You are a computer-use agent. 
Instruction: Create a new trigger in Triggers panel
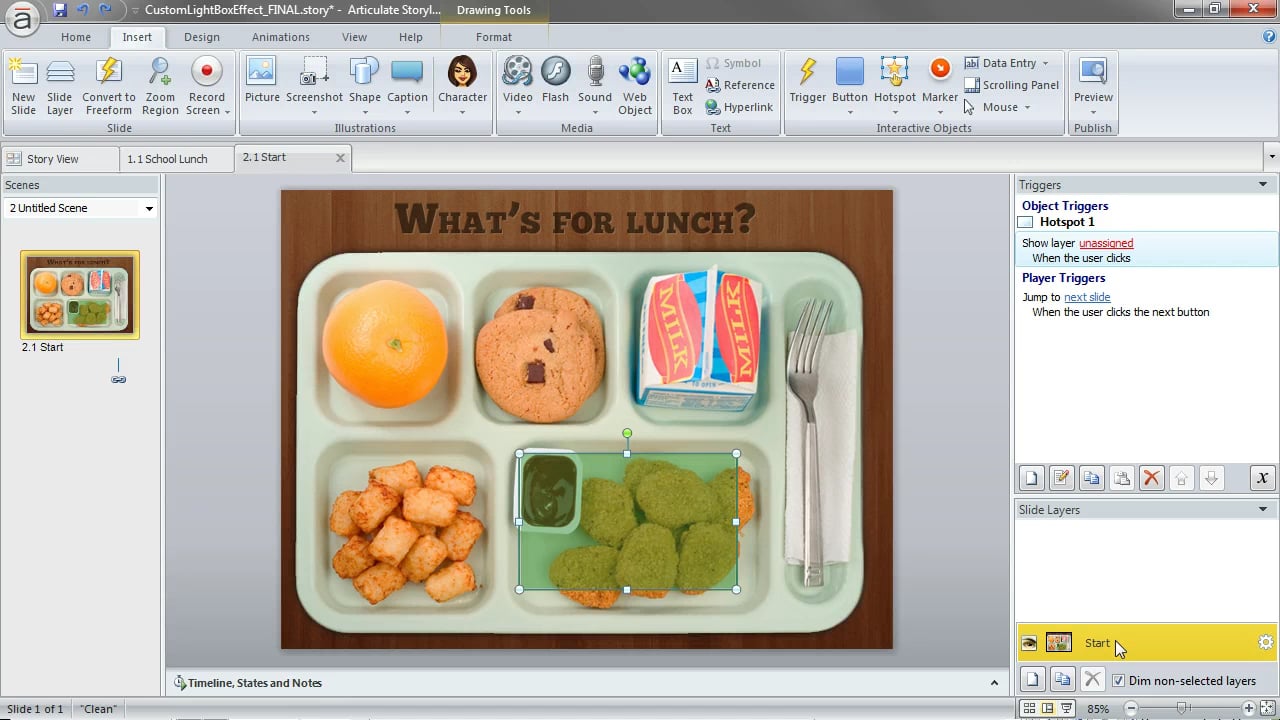pos(1032,478)
